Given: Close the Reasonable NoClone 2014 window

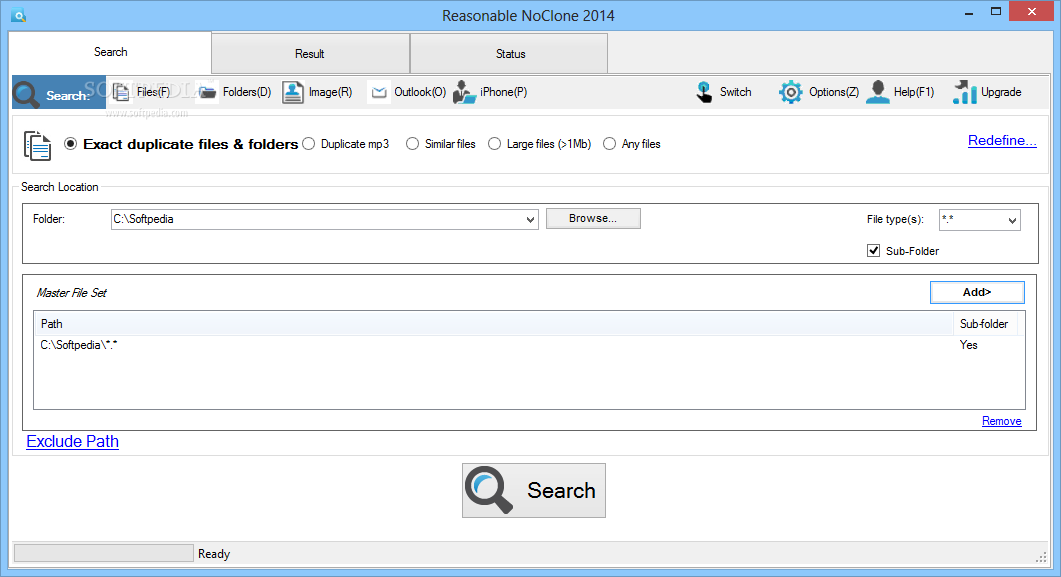Looking at the screenshot, I should [1031, 11].
